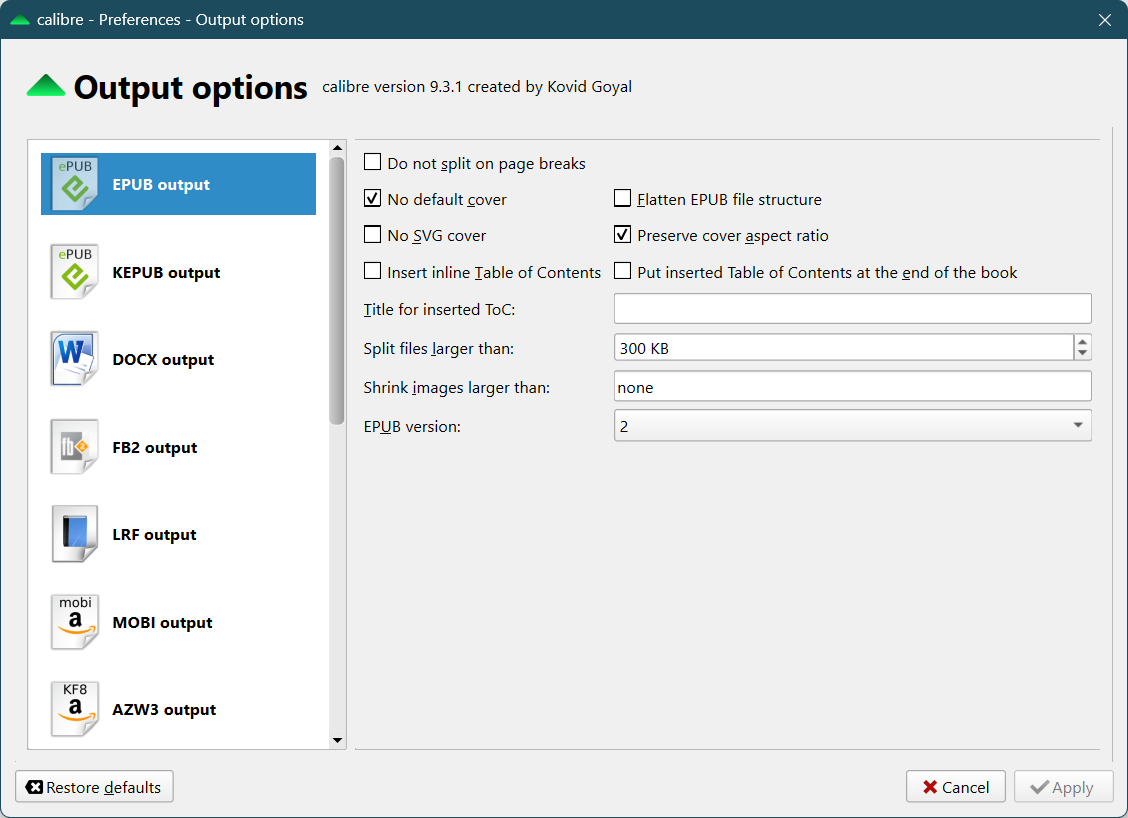Focus the Title for inserted ToC field
The height and width of the screenshot is (818, 1128).
852,309
